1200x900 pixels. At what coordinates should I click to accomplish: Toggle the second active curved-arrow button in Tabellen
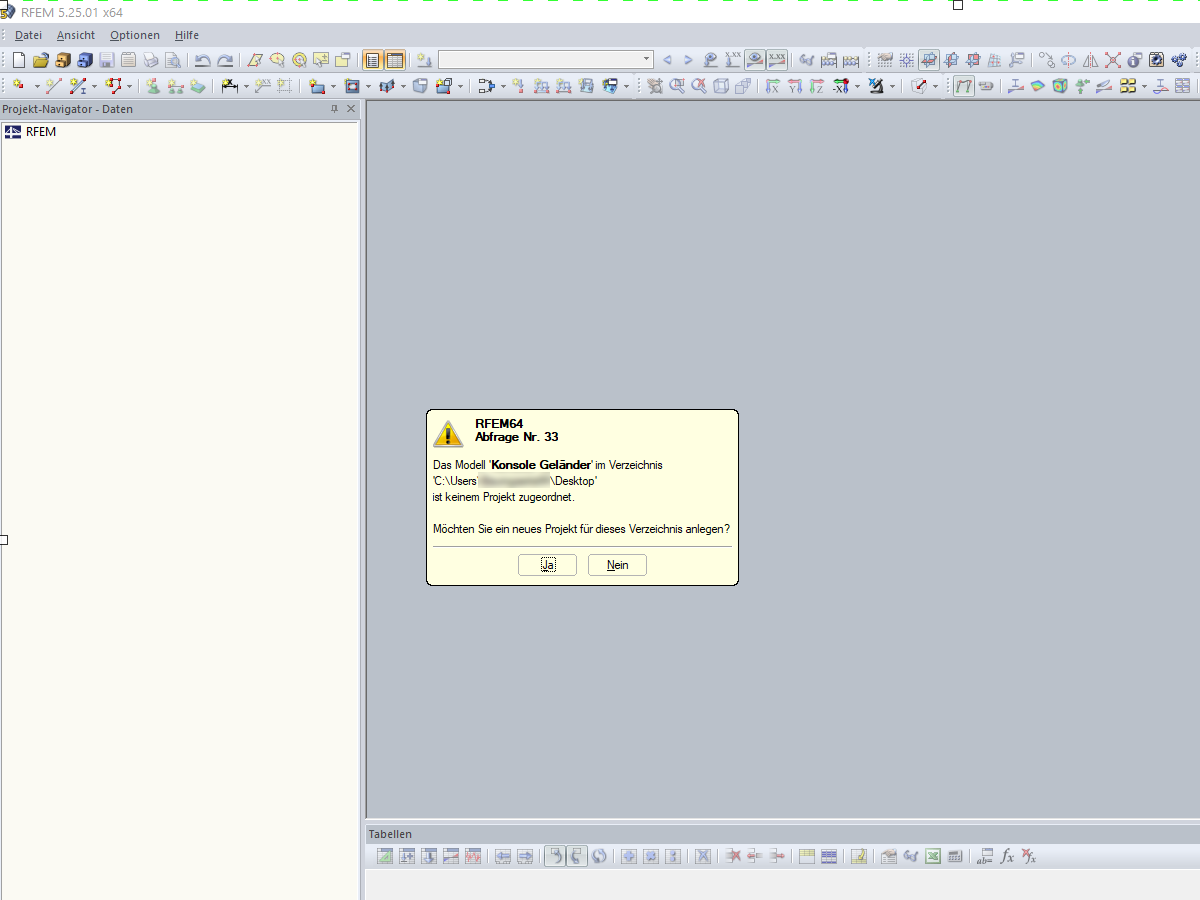point(576,856)
